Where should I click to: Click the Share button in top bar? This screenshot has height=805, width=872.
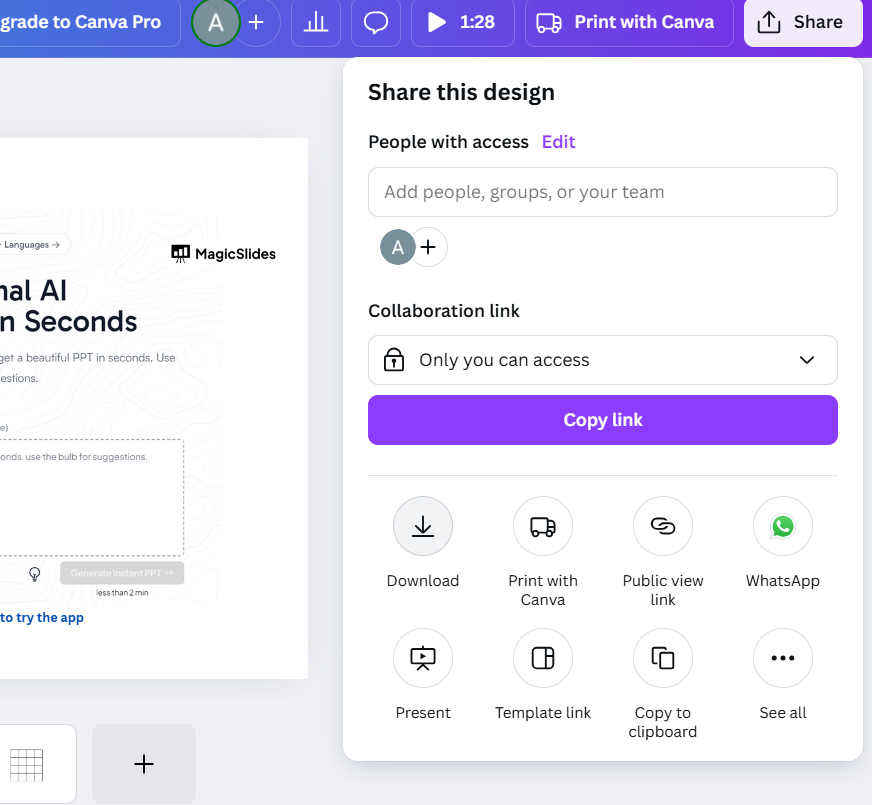coord(803,22)
